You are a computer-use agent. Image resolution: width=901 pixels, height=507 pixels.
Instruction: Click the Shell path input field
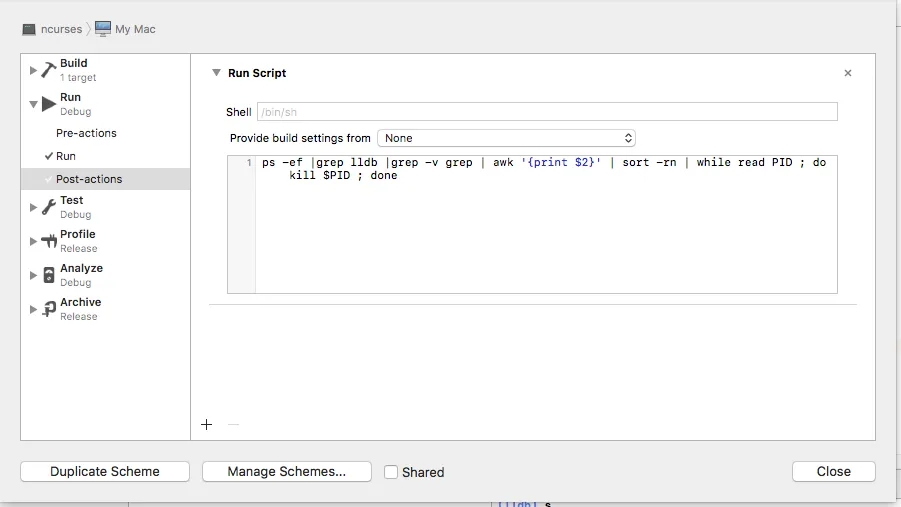[547, 112]
